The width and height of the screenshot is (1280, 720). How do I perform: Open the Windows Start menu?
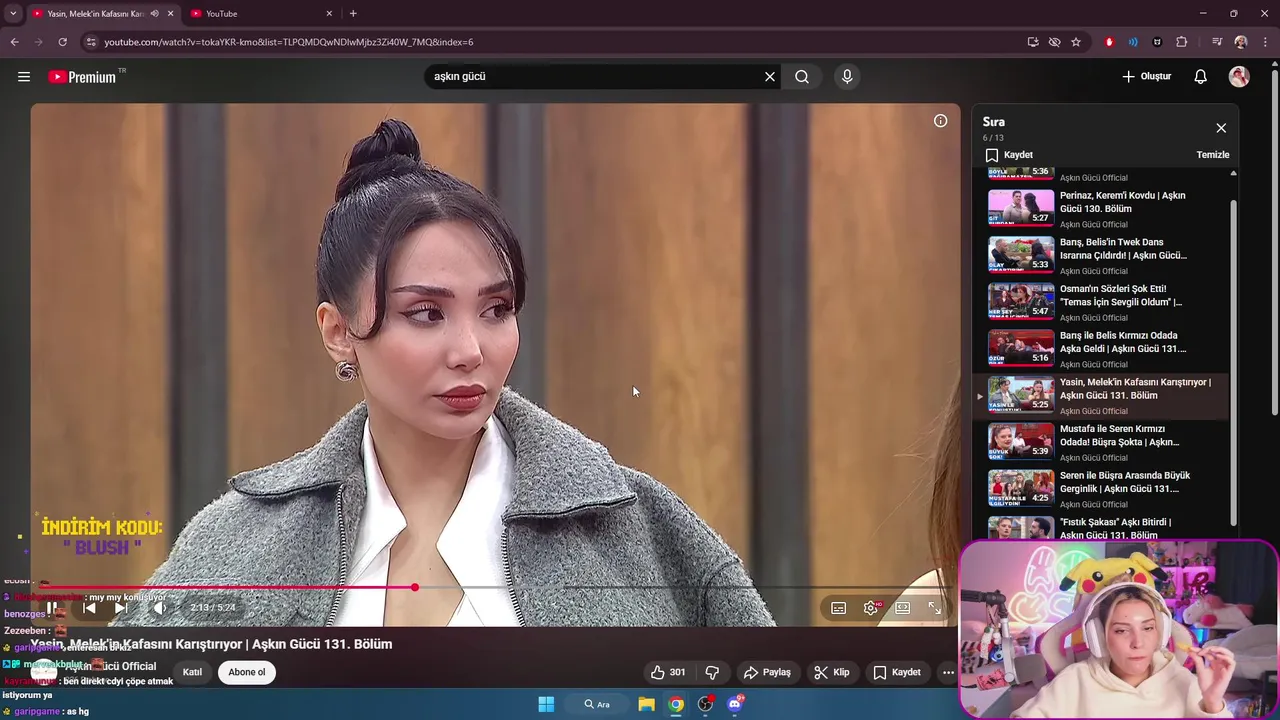click(x=546, y=704)
